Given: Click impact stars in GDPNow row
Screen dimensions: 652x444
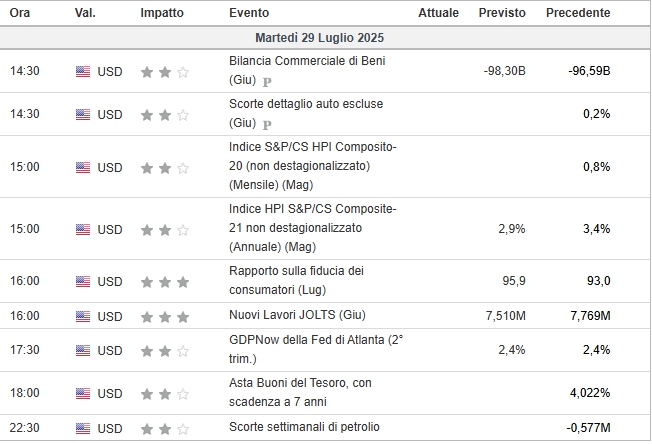Looking at the screenshot, I should point(165,351).
